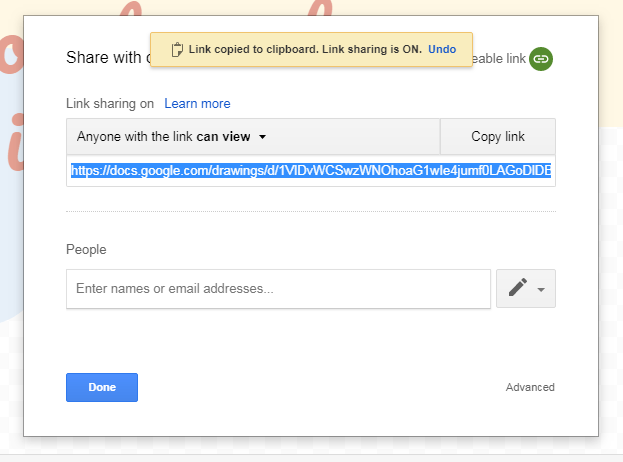Click the 'Link sharing on' label
The height and width of the screenshot is (462, 623).
click(110, 103)
